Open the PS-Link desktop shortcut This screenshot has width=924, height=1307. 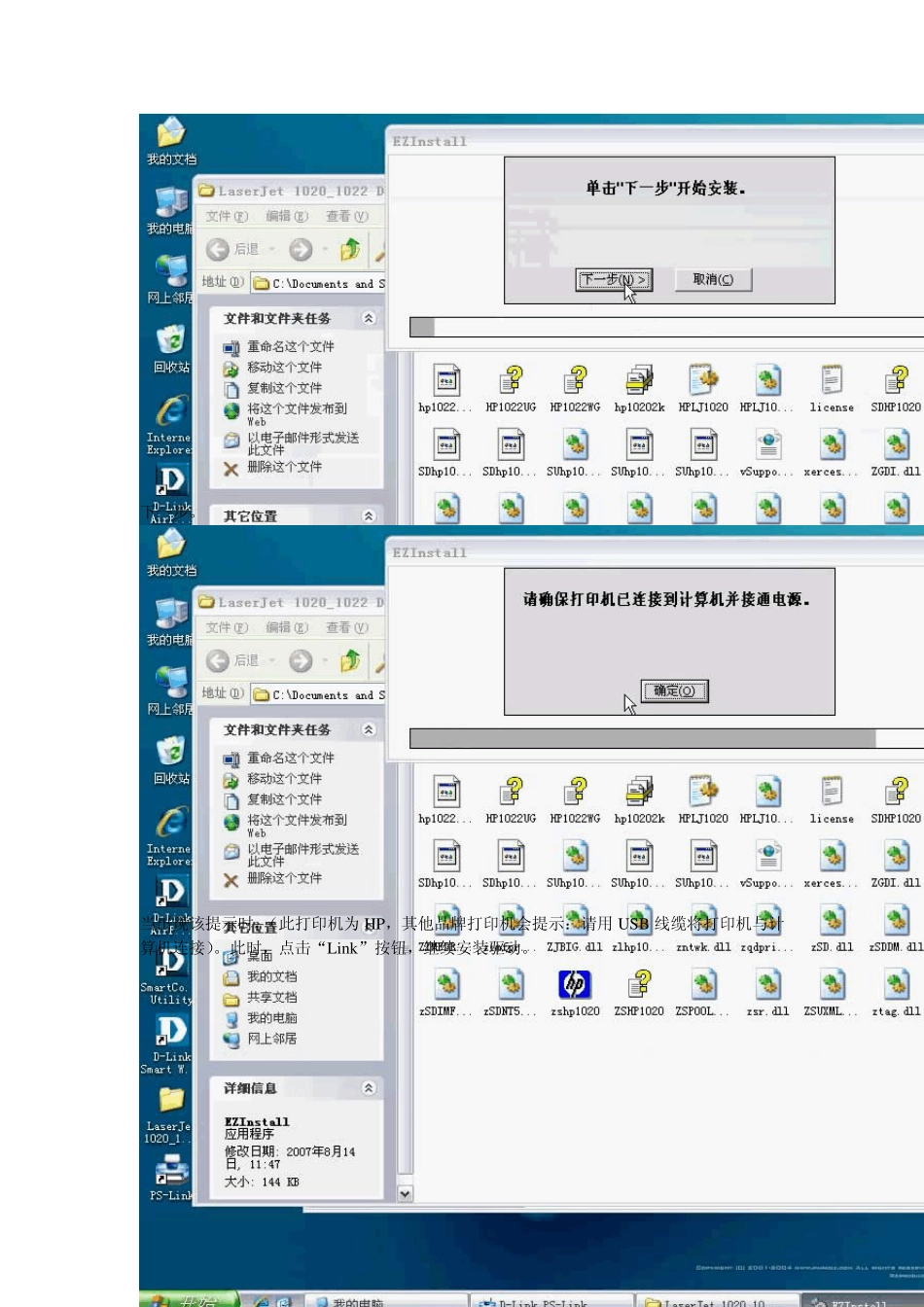pos(171,1178)
